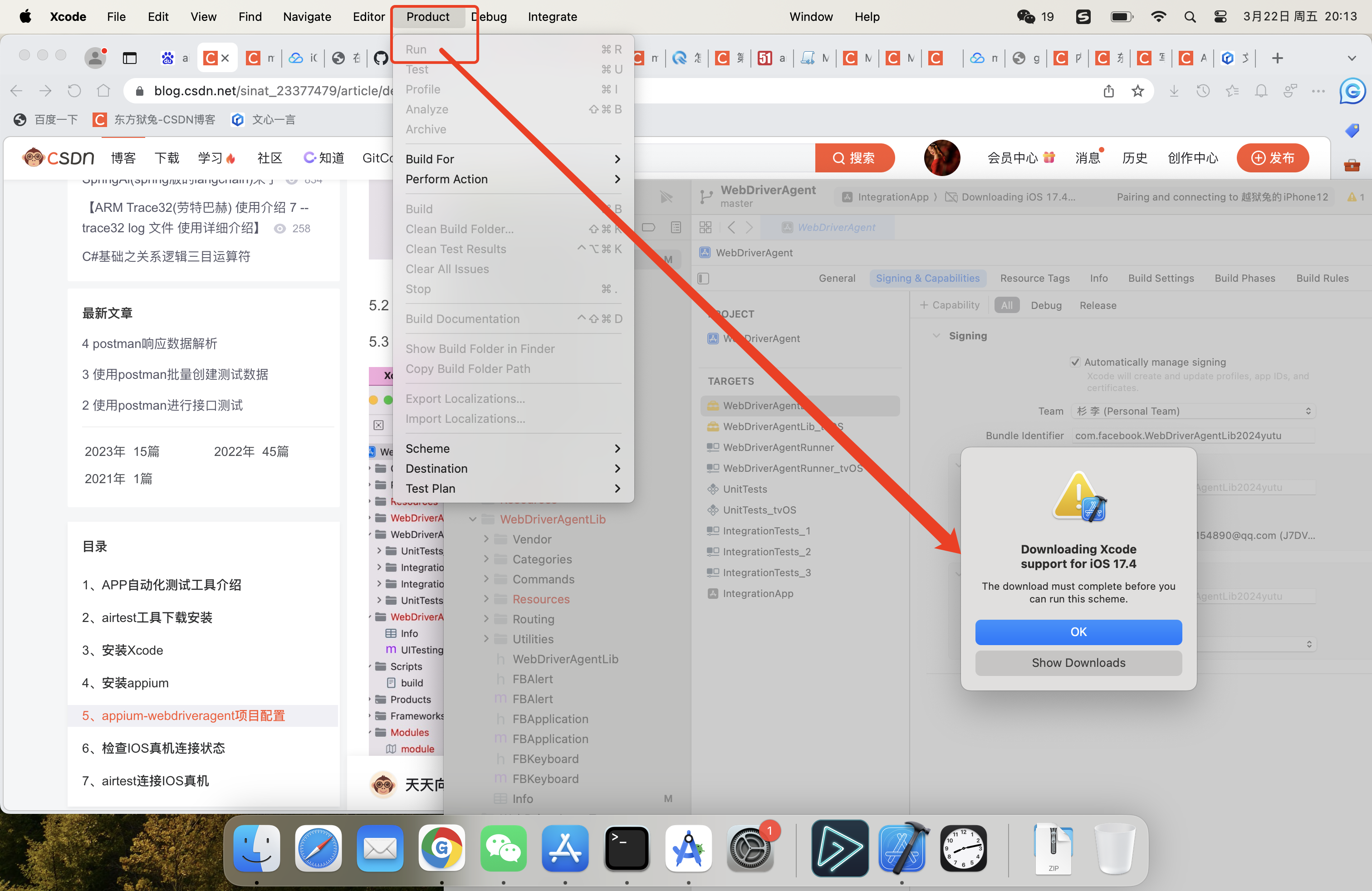Open the tab list dropdown chevron
The image size is (1372, 891).
click(1351, 58)
